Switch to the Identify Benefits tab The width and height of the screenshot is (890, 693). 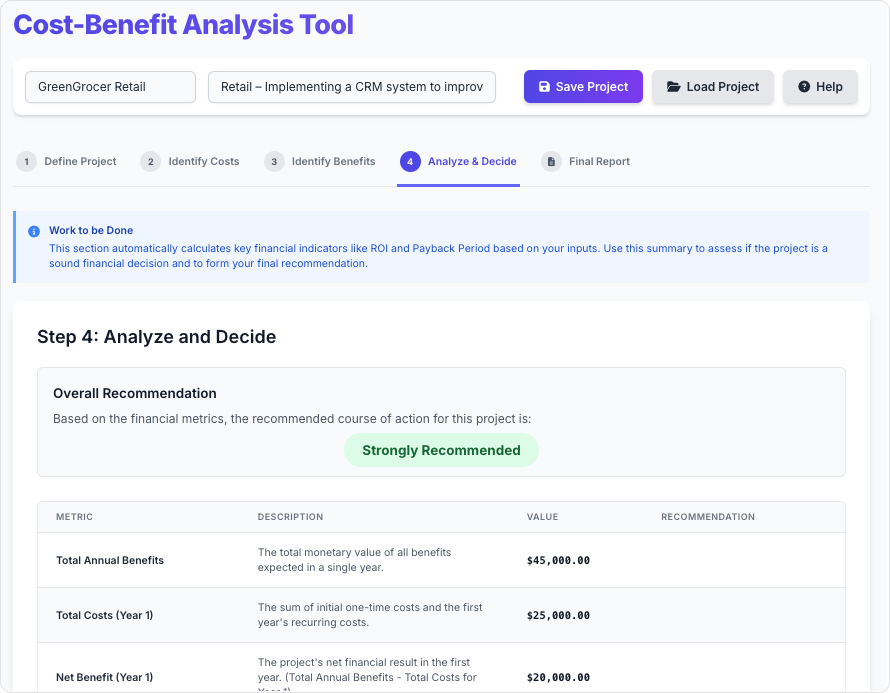click(x=320, y=162)
